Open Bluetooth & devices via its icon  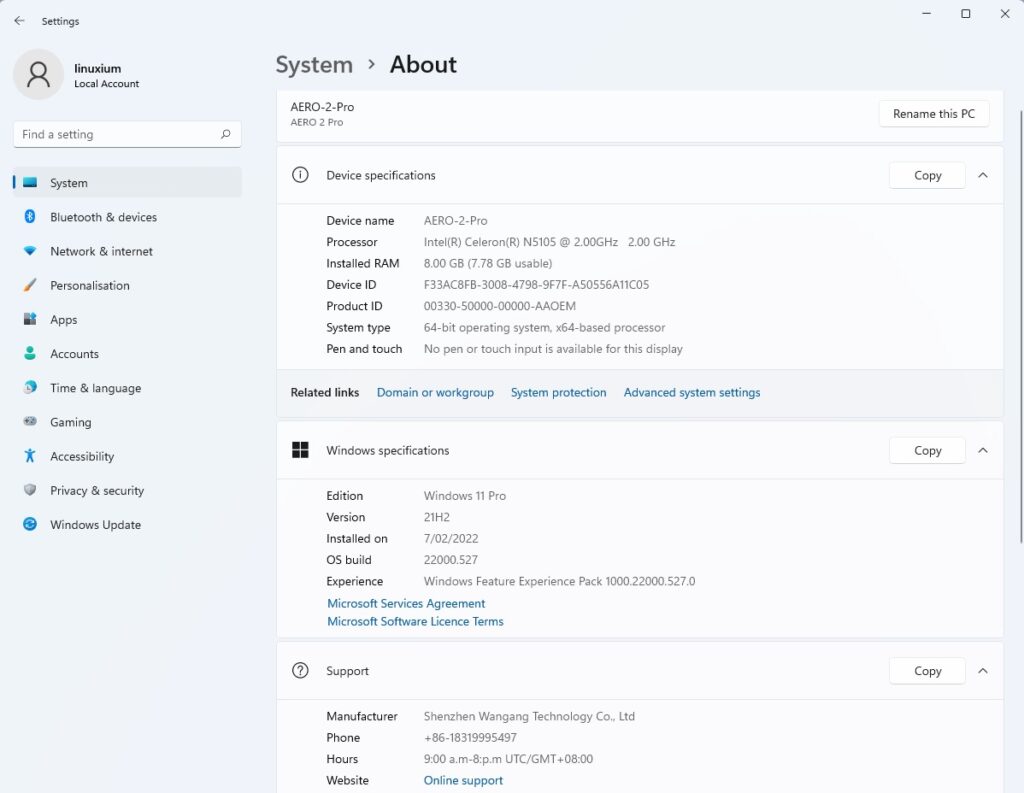click(30, 217)
